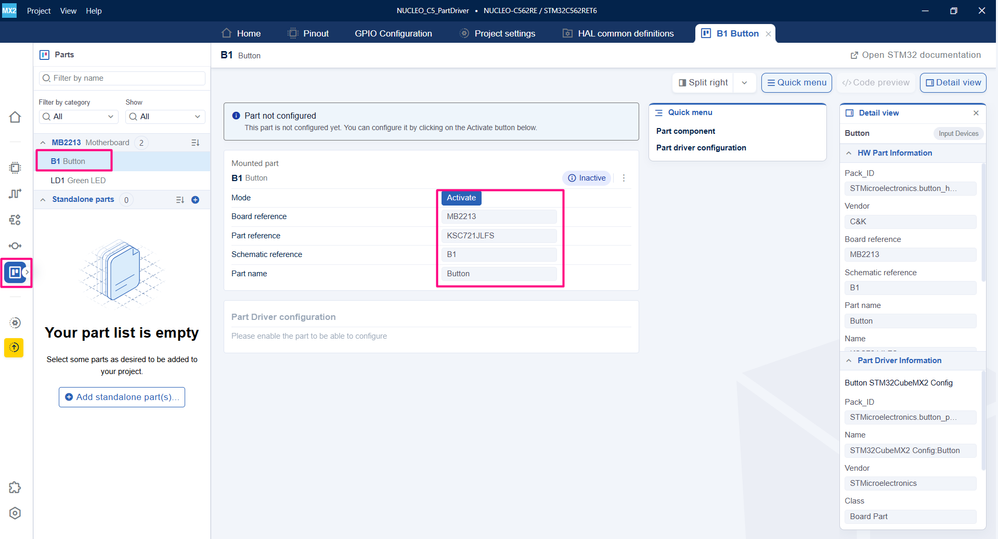
Task: Open the Project menu
Action: pyautogui.click(x=39, y=11)
